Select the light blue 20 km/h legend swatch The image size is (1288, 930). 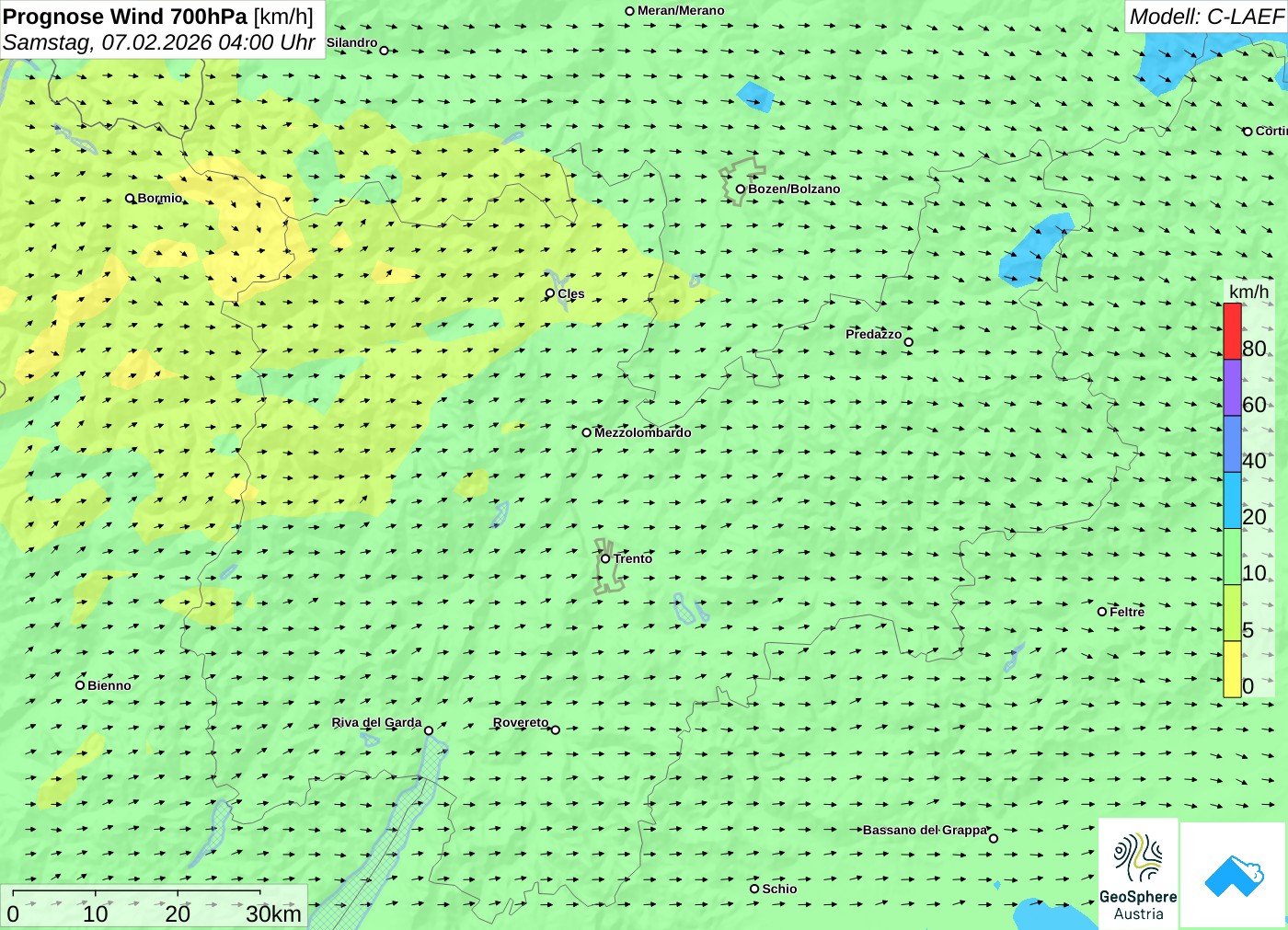coord(1232,499)
